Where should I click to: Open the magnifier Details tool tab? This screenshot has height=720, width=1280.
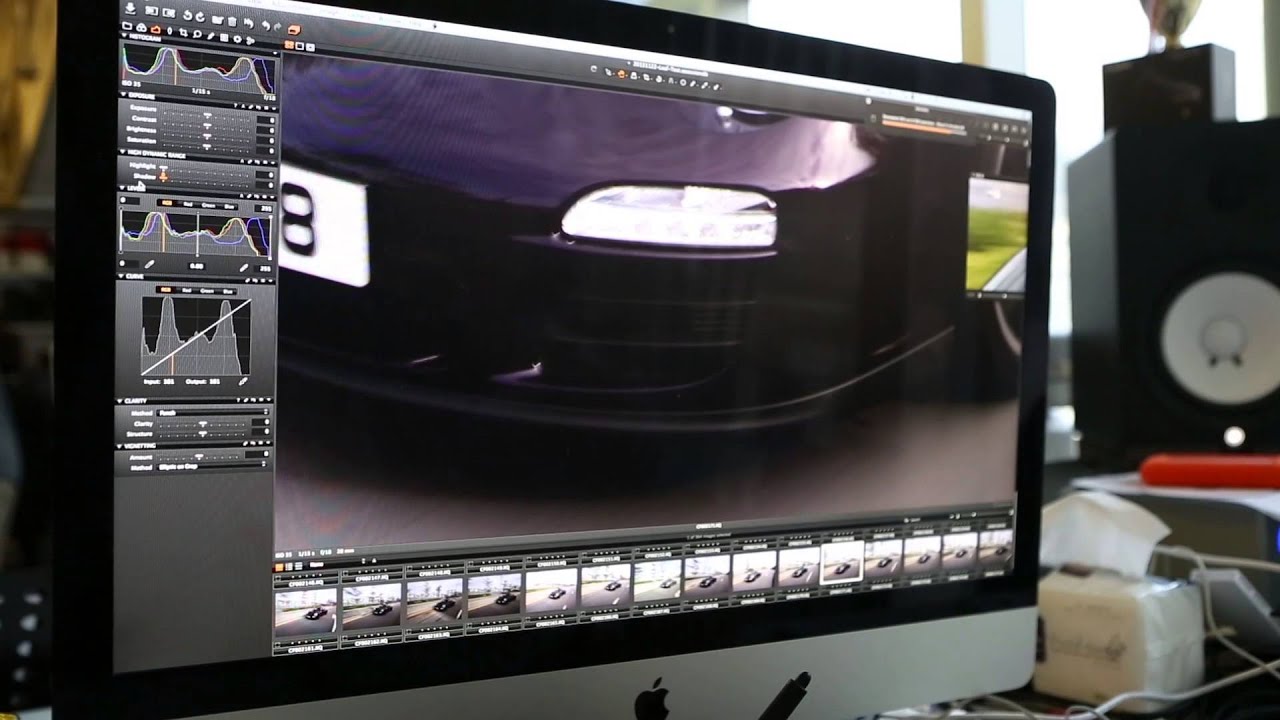(x=197, y=34)
